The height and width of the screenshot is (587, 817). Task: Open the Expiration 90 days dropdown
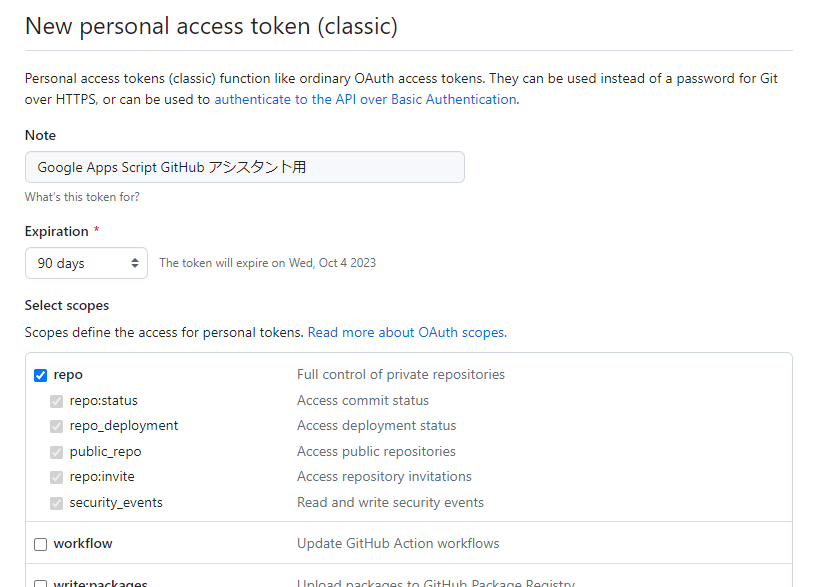[87, 263]
